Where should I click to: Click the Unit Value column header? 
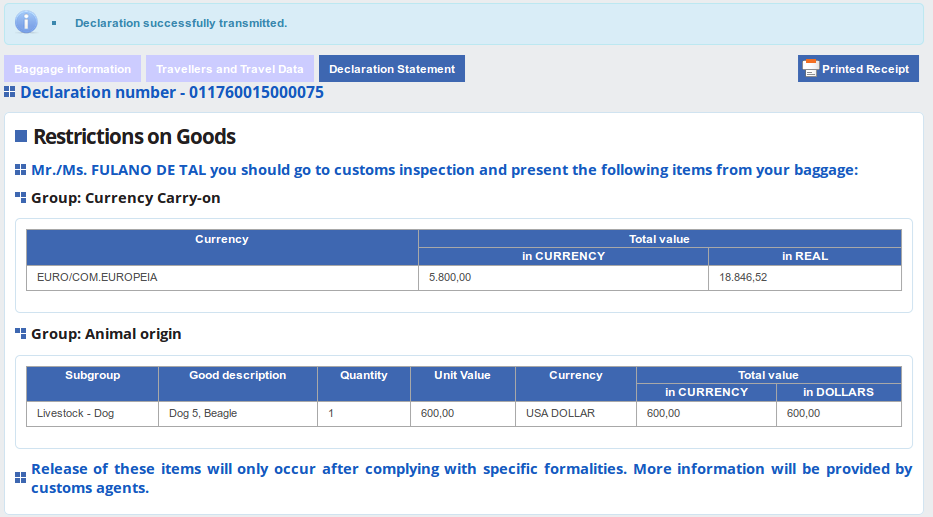(462, 376)
